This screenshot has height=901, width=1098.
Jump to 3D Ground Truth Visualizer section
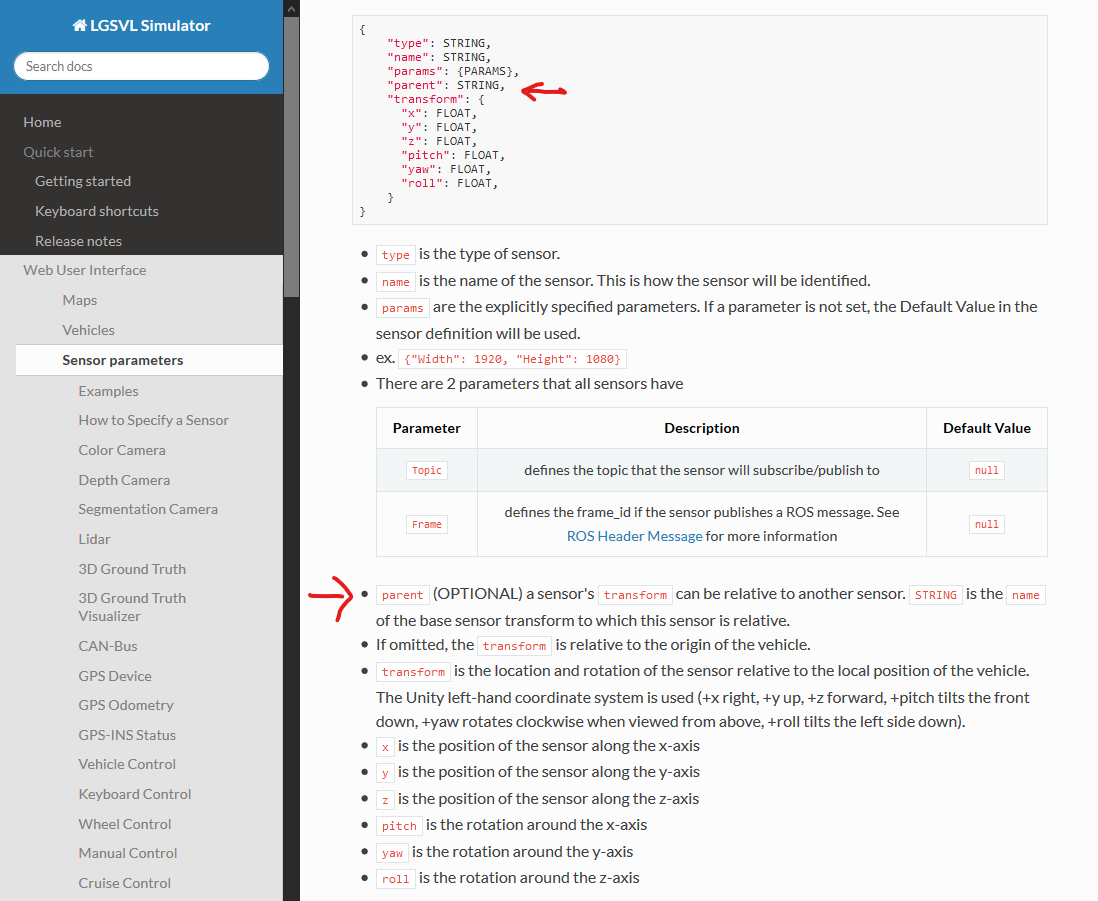tap(132, 607)
